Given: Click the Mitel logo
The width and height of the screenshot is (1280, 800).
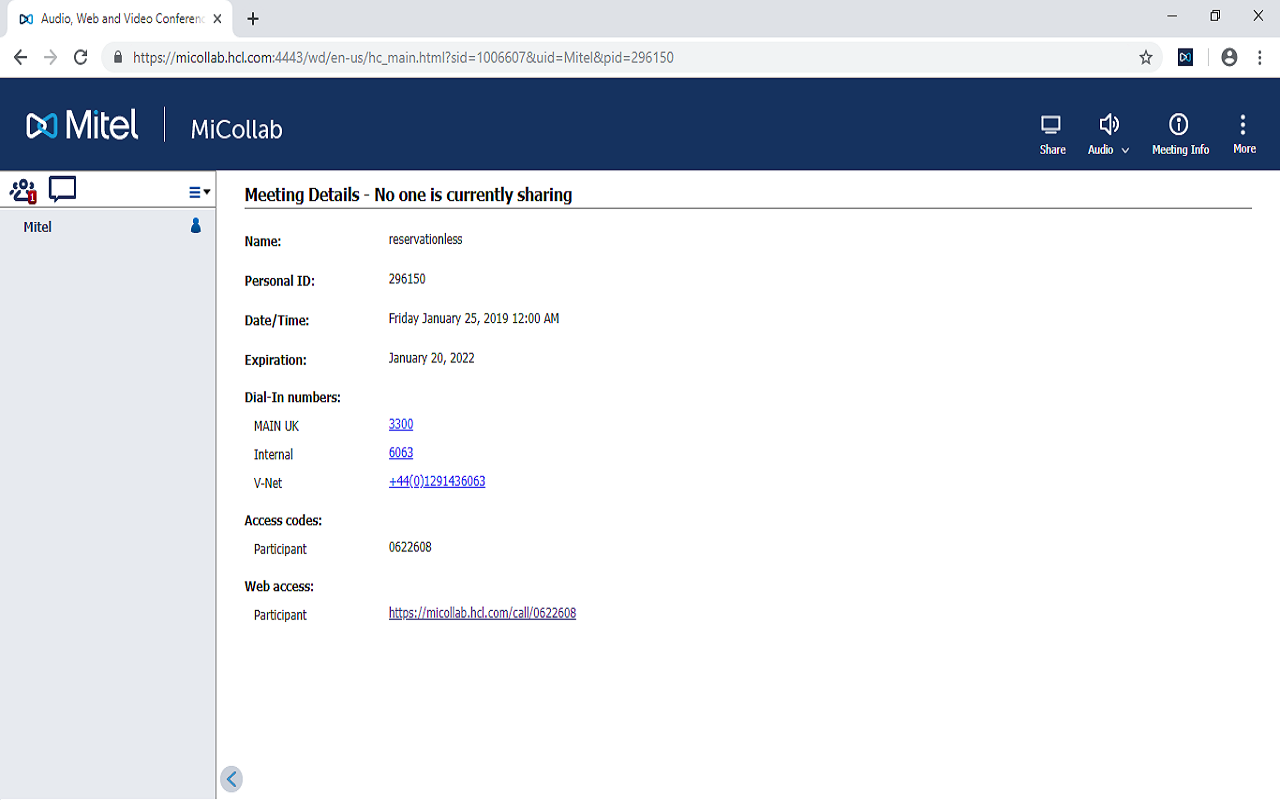Looking at the screenshot, I should (82, 126).
